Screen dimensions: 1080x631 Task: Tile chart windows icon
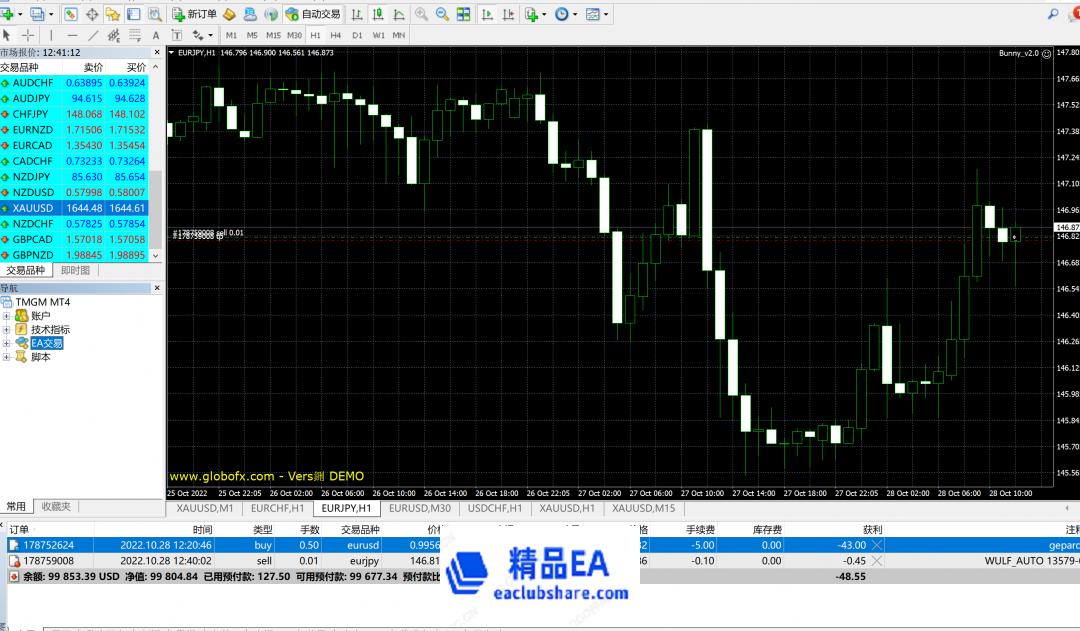(x=464, y=14)
